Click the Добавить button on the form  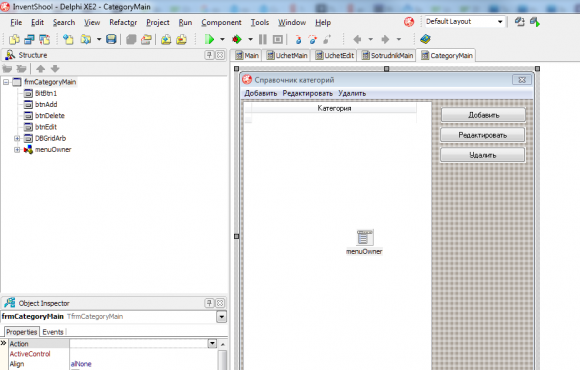point(483,115)
